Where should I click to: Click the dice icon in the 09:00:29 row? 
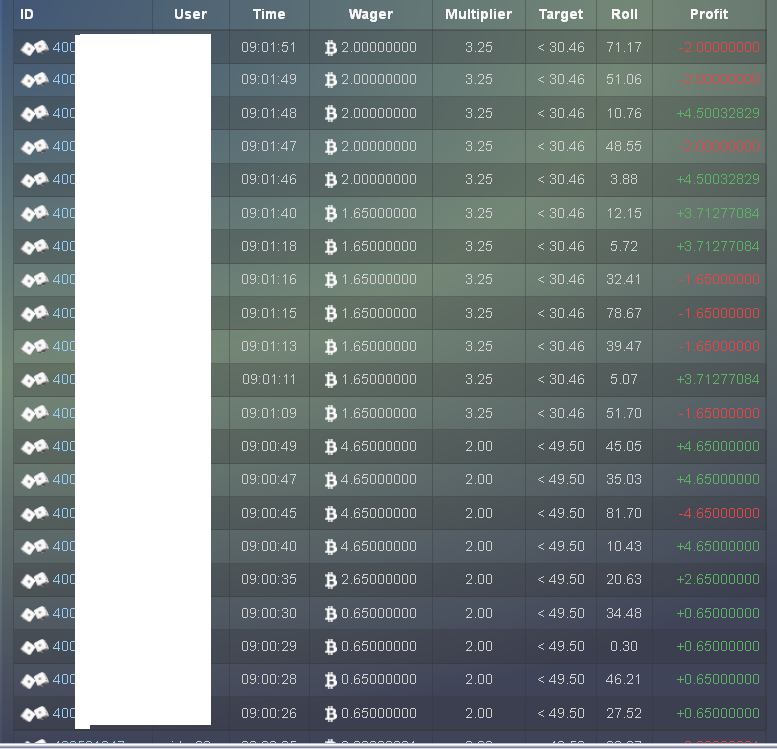pos(34,646)
